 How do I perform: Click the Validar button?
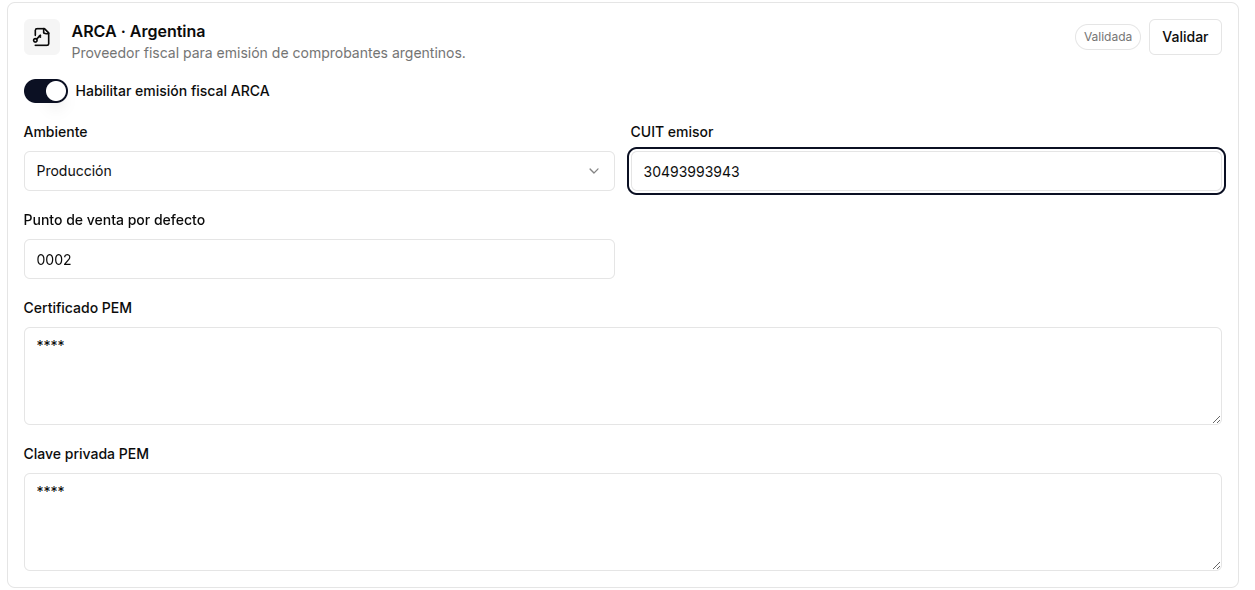(1185, 37)
